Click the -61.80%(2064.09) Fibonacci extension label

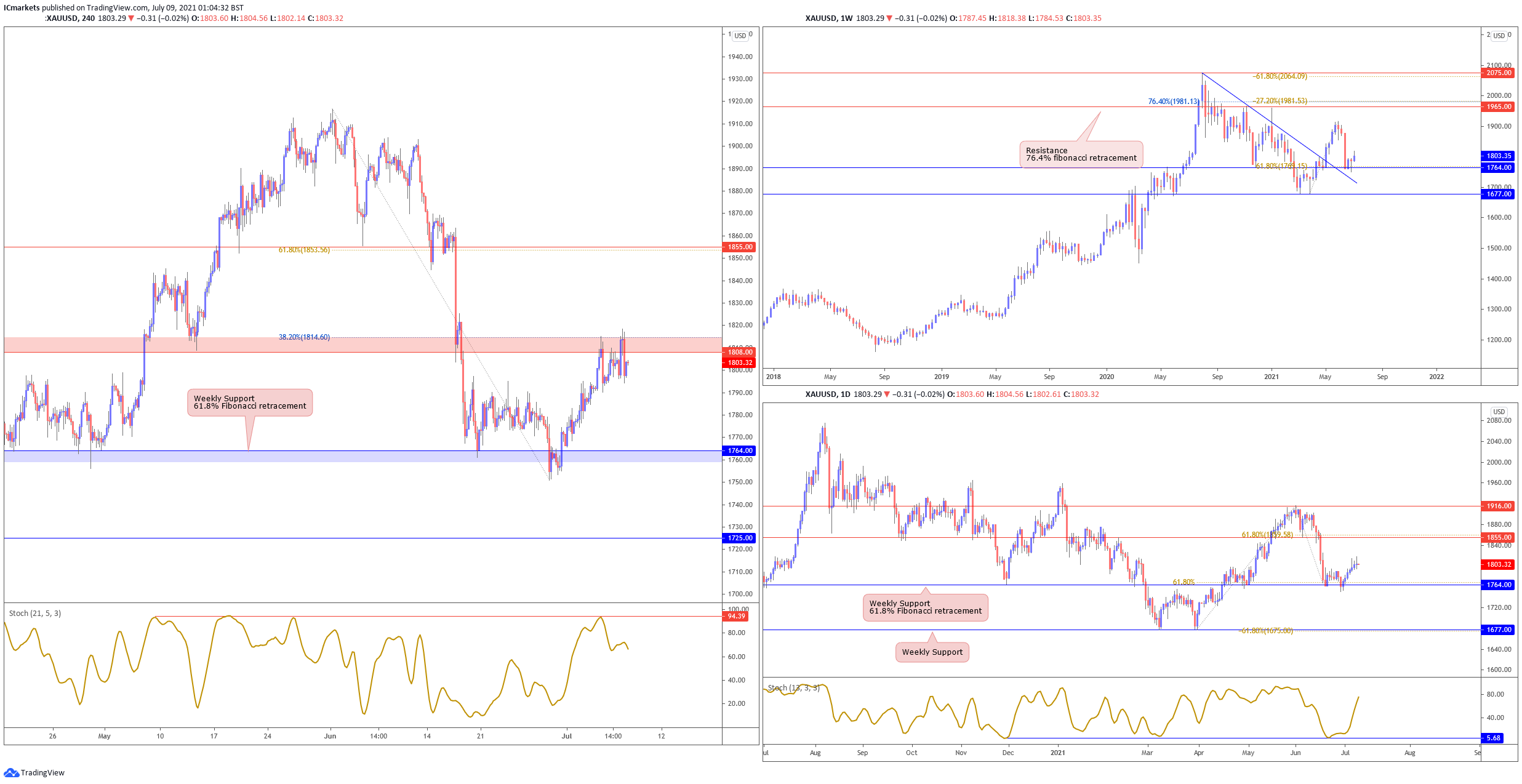click(x=1280, y=76)
